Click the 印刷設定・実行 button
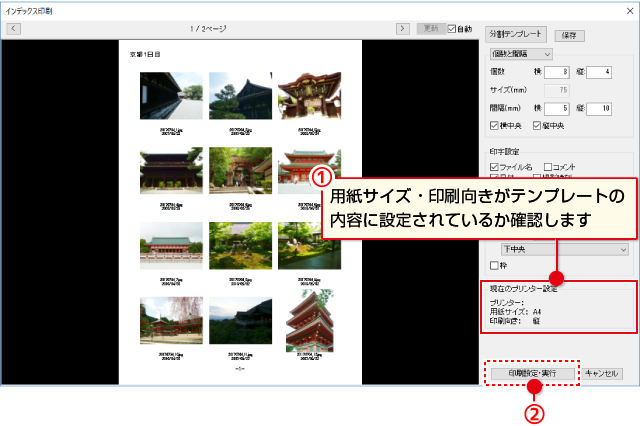Viewport: 640px width, 426px height. (531, 373)
